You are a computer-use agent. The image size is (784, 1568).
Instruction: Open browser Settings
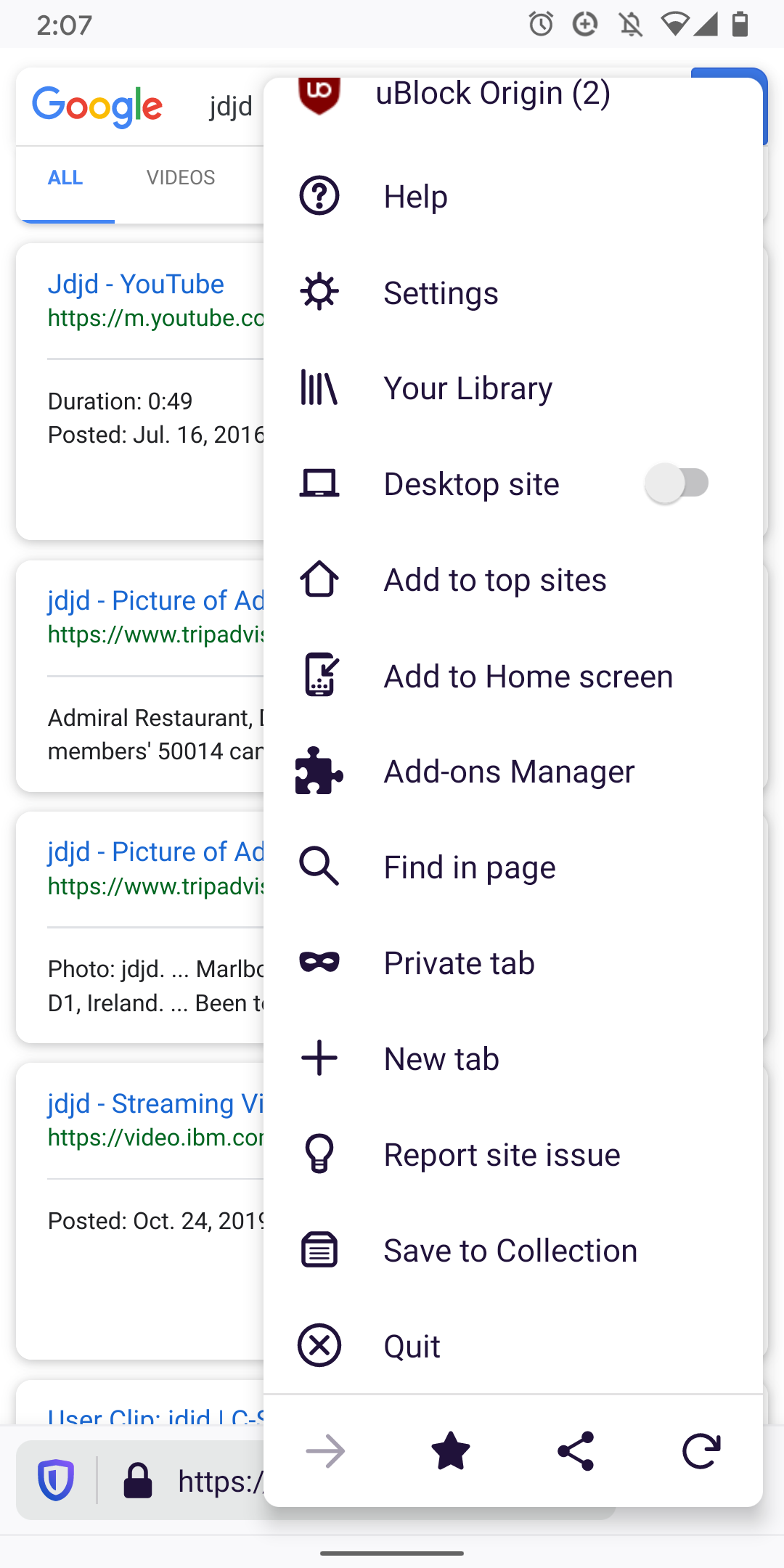[x=513, y=293]
